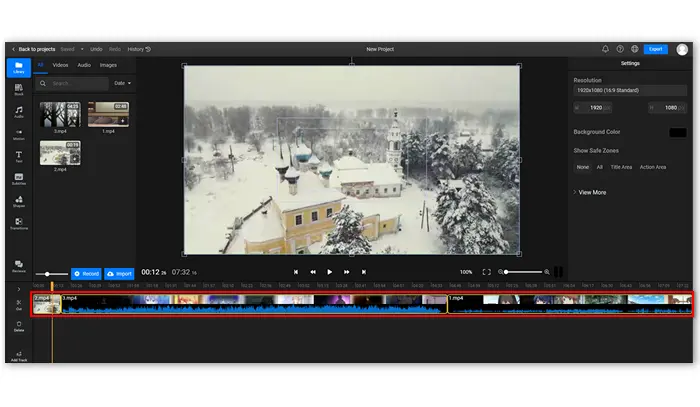Screen dimensions: 700x407
Task: Click the orange playhead marker on ruler
Action: (x=52, y=286)
